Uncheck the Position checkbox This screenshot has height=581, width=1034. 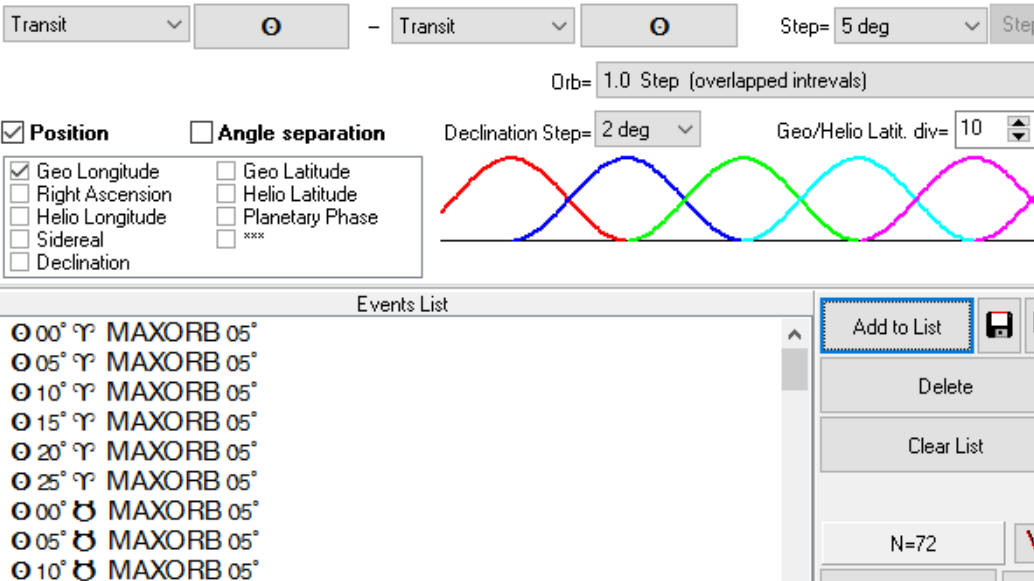pos(13,133)
